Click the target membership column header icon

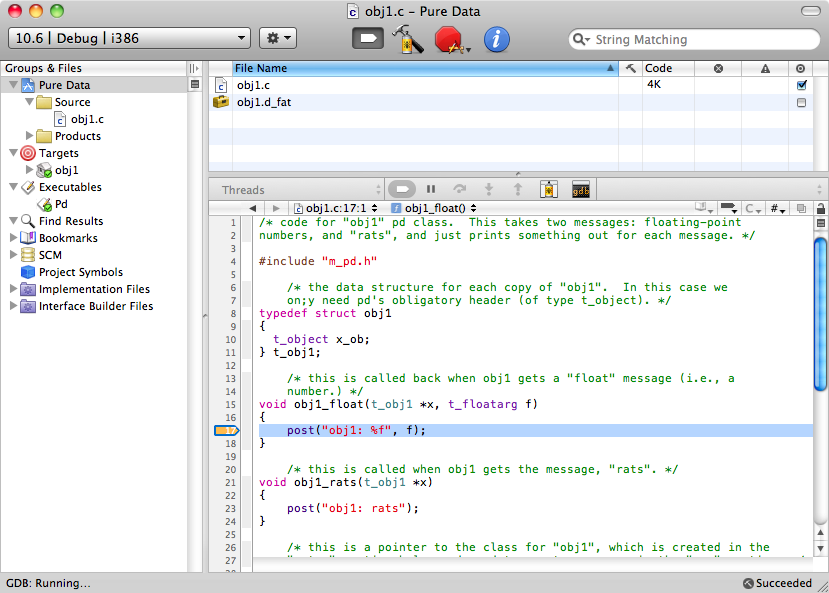[800, 68]
